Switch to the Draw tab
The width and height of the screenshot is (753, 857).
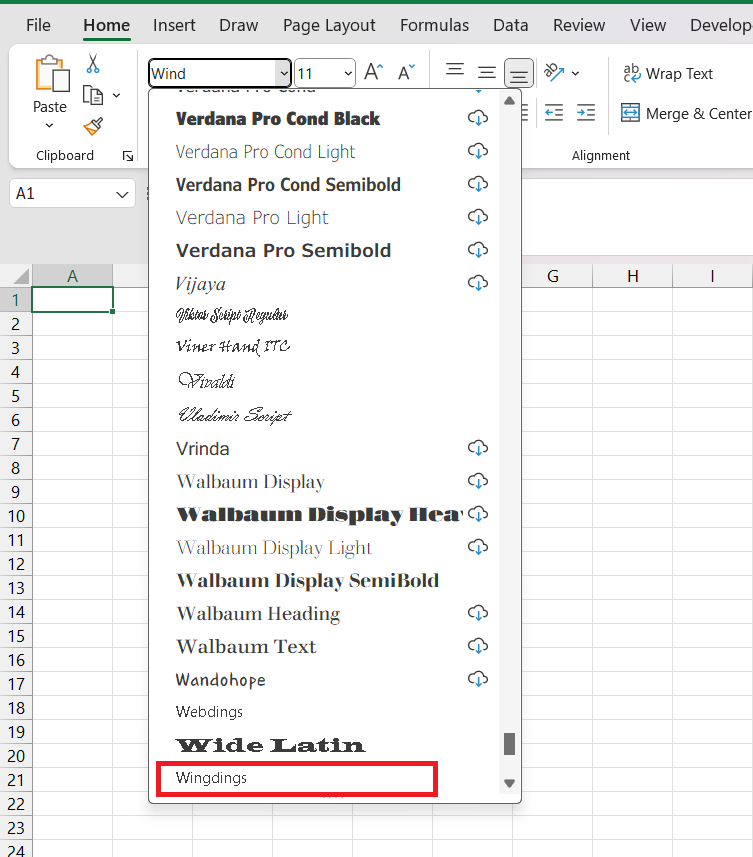coord(238,25)
